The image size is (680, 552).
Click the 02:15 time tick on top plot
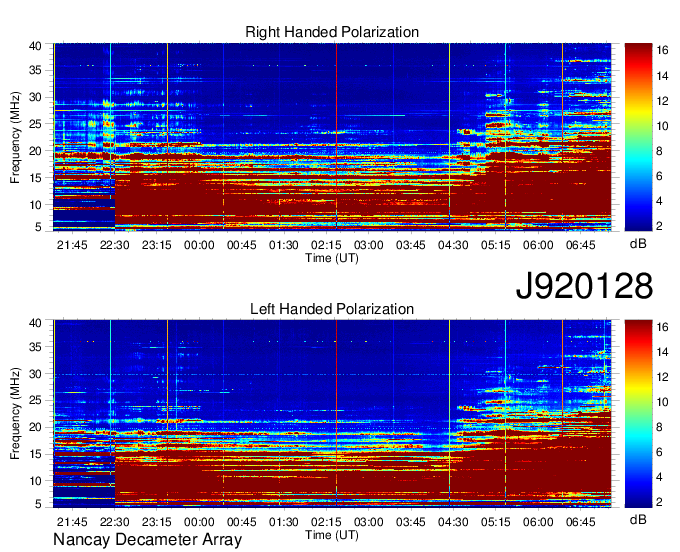click(326, 245)
